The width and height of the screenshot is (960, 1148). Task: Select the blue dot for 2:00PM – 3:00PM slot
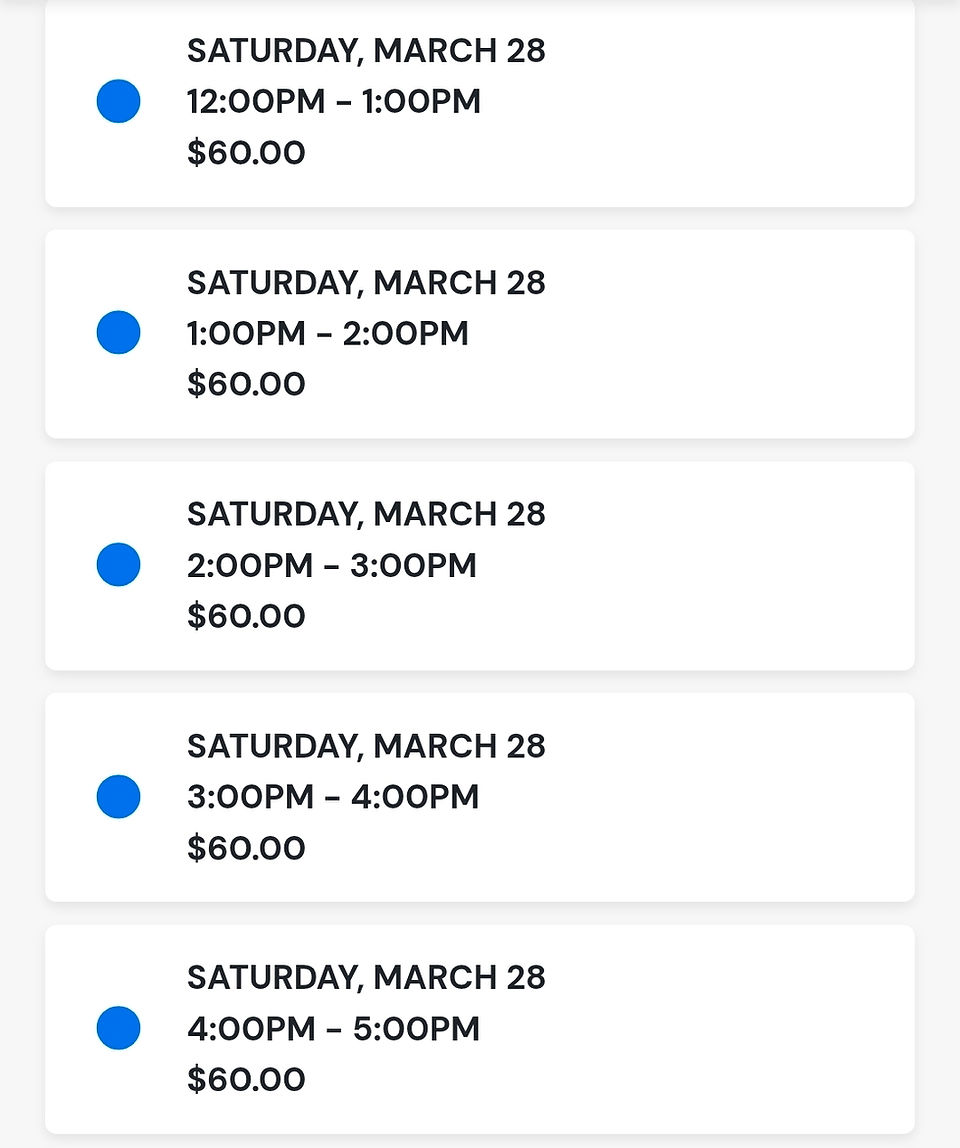point(119,564)
